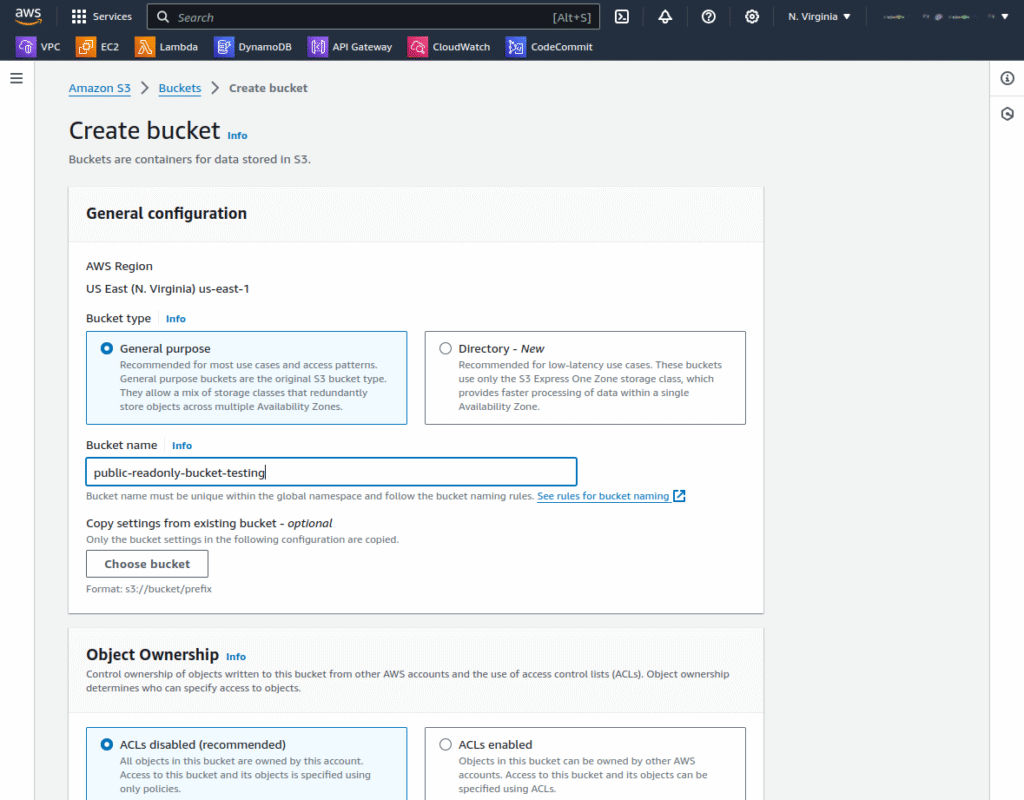The height and width of the screenshot is (800, 1024).
Task: Click the Bucket name input field
Action: point(331,472)
